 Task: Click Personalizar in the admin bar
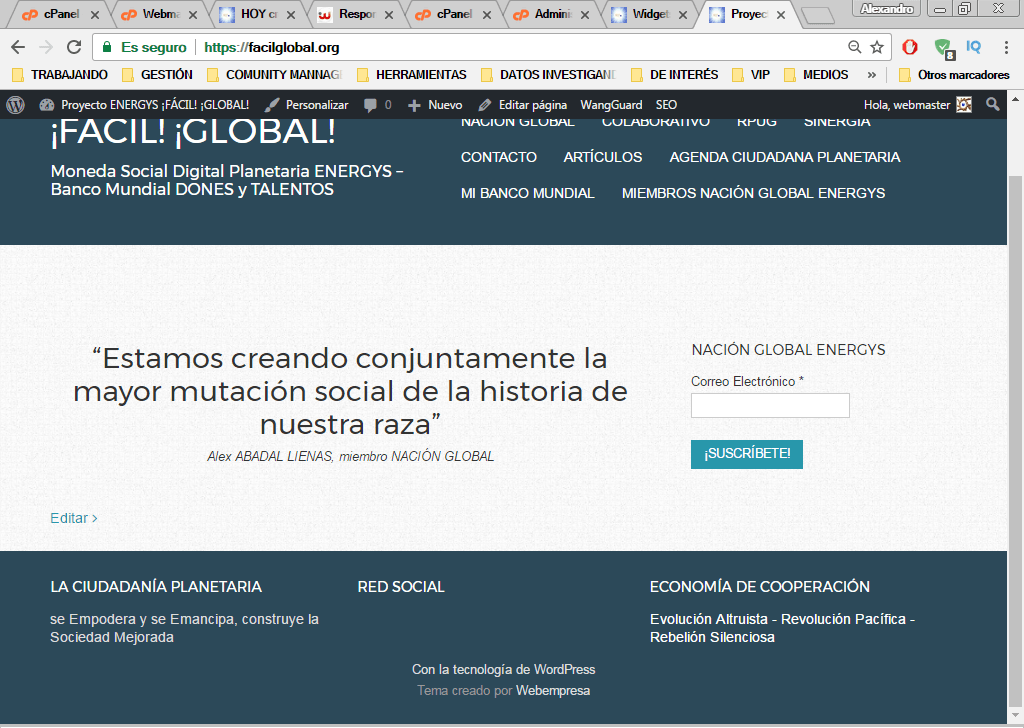point(308,105)
